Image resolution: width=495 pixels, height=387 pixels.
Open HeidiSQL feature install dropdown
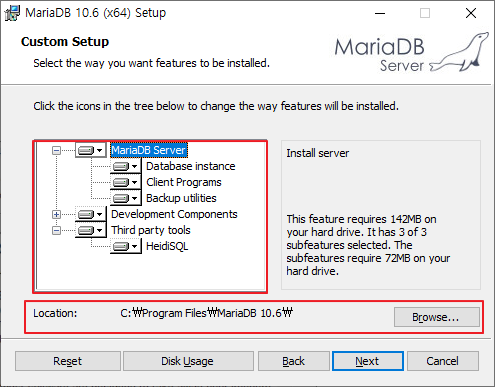tap(126, 246)
